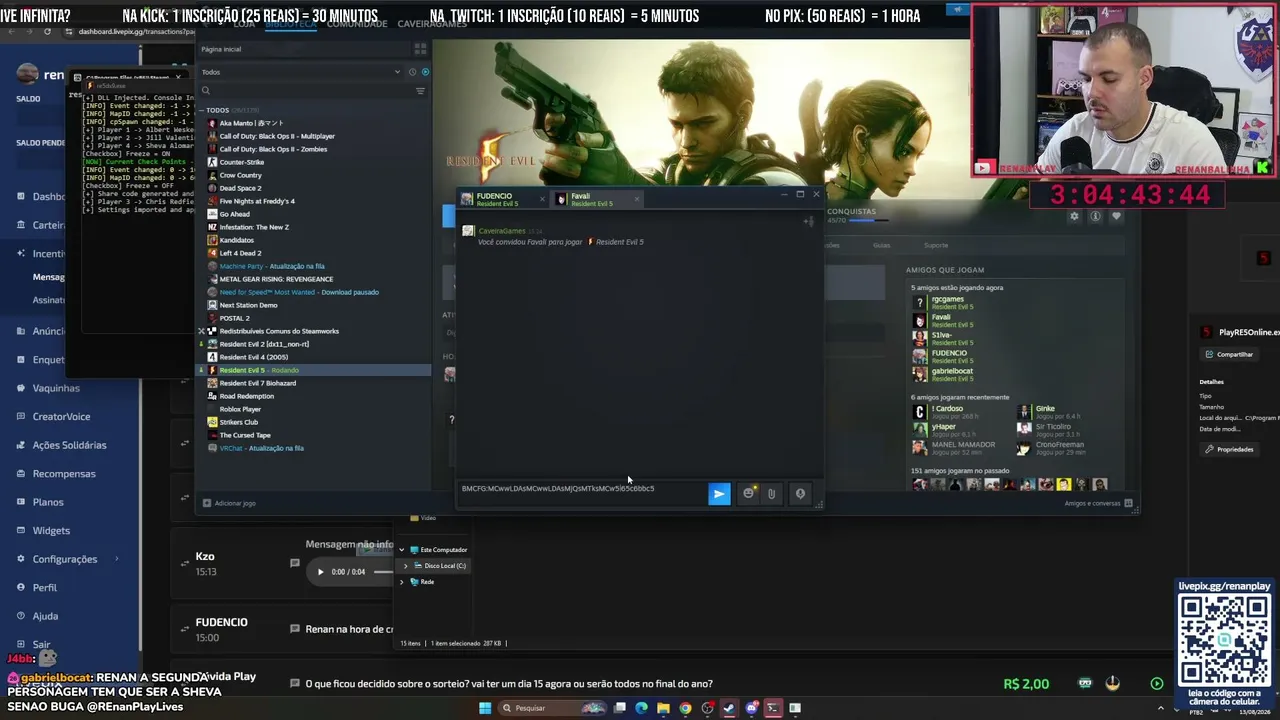This screenshot has height=720, width=1280.
Task: Toggle the recent games clock filter
Action: (x=411, y=72)
